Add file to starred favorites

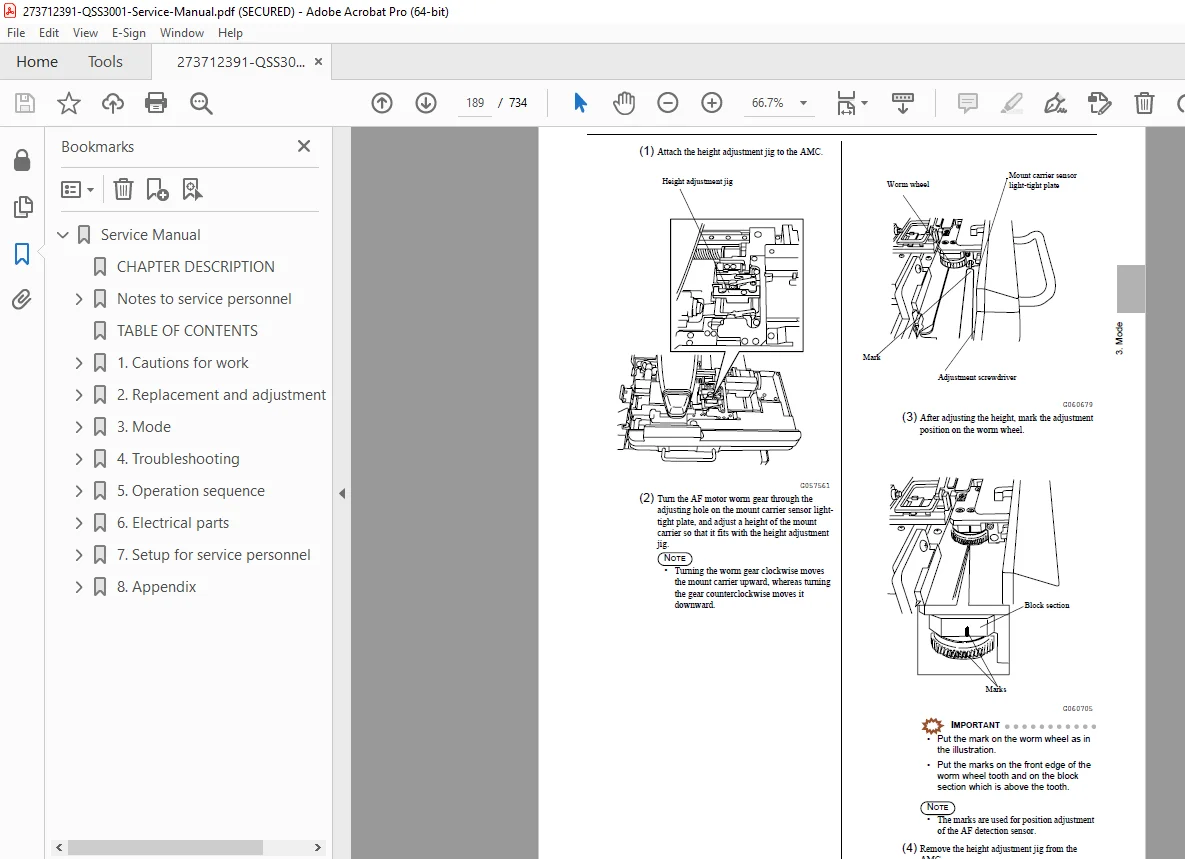69,103
